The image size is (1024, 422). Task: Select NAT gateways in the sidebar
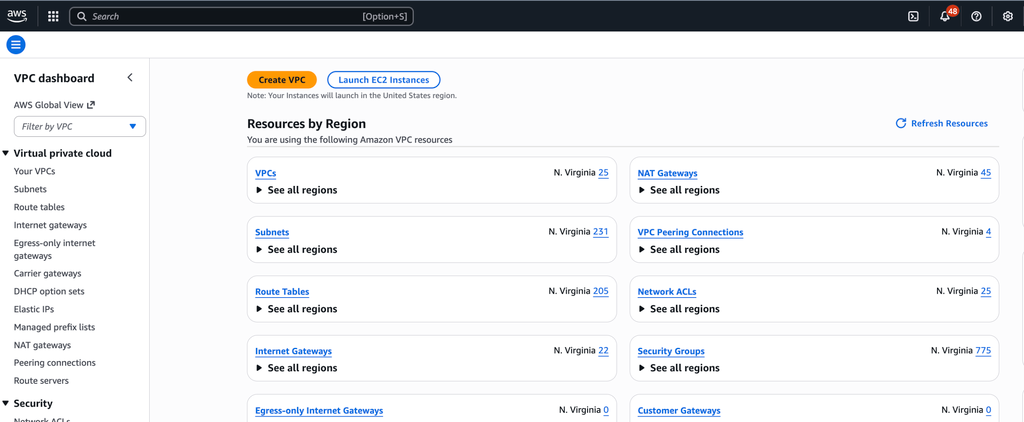[x=42, y=345]
